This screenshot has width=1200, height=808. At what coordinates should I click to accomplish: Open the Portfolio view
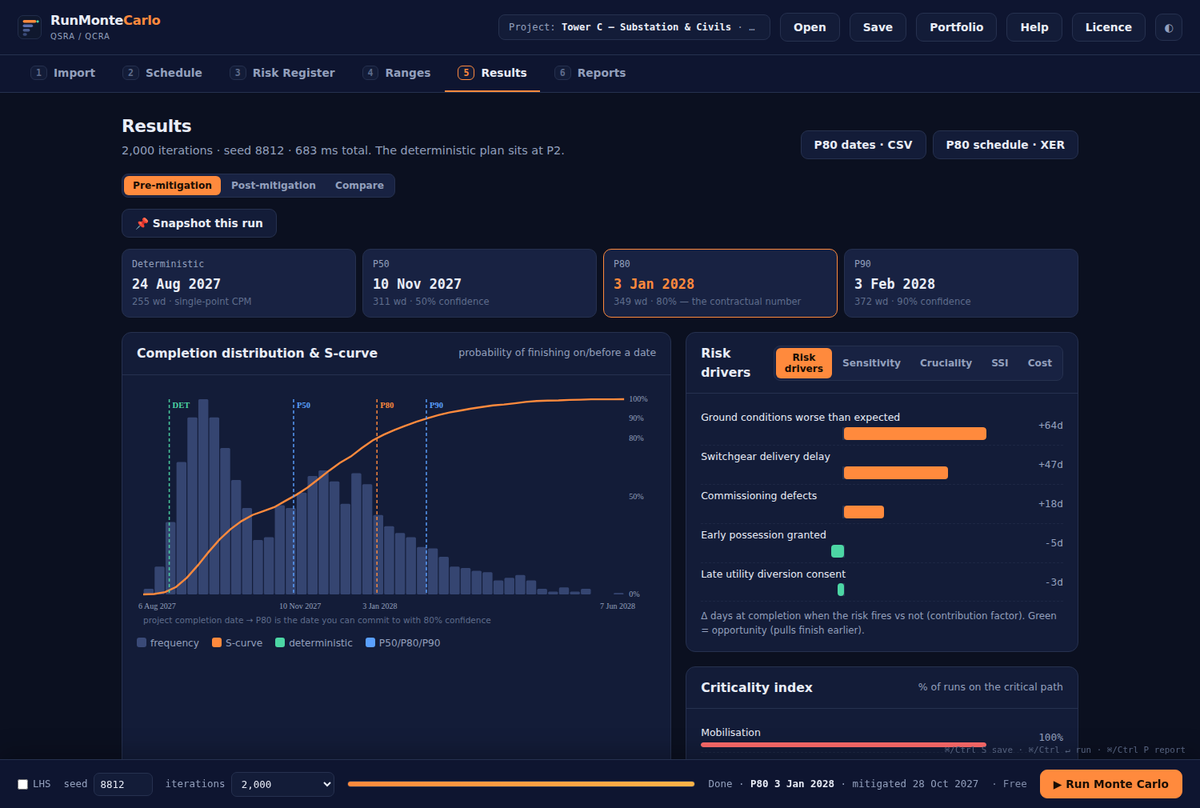(x=956, y=27)
